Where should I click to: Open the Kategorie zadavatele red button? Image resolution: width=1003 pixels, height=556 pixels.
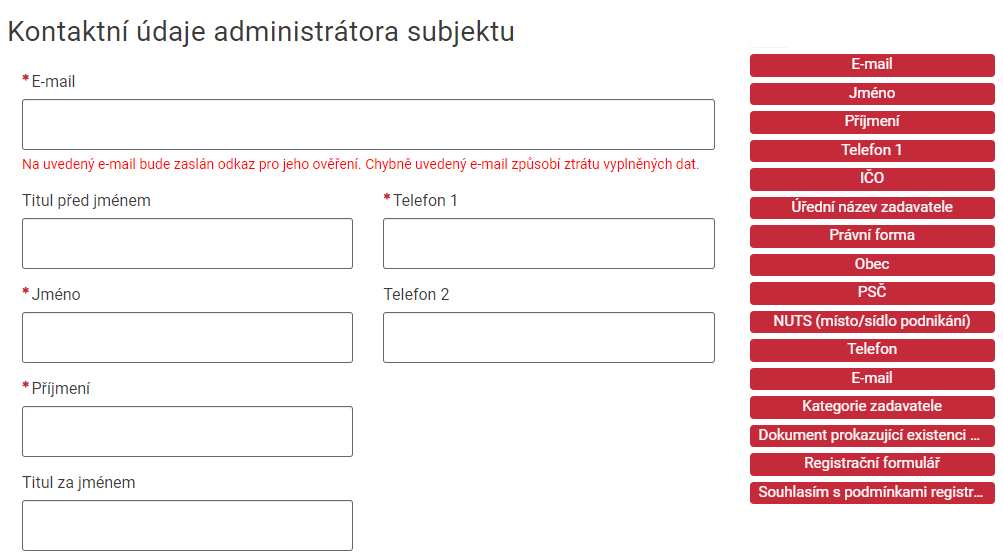click(x=872, y=407)
